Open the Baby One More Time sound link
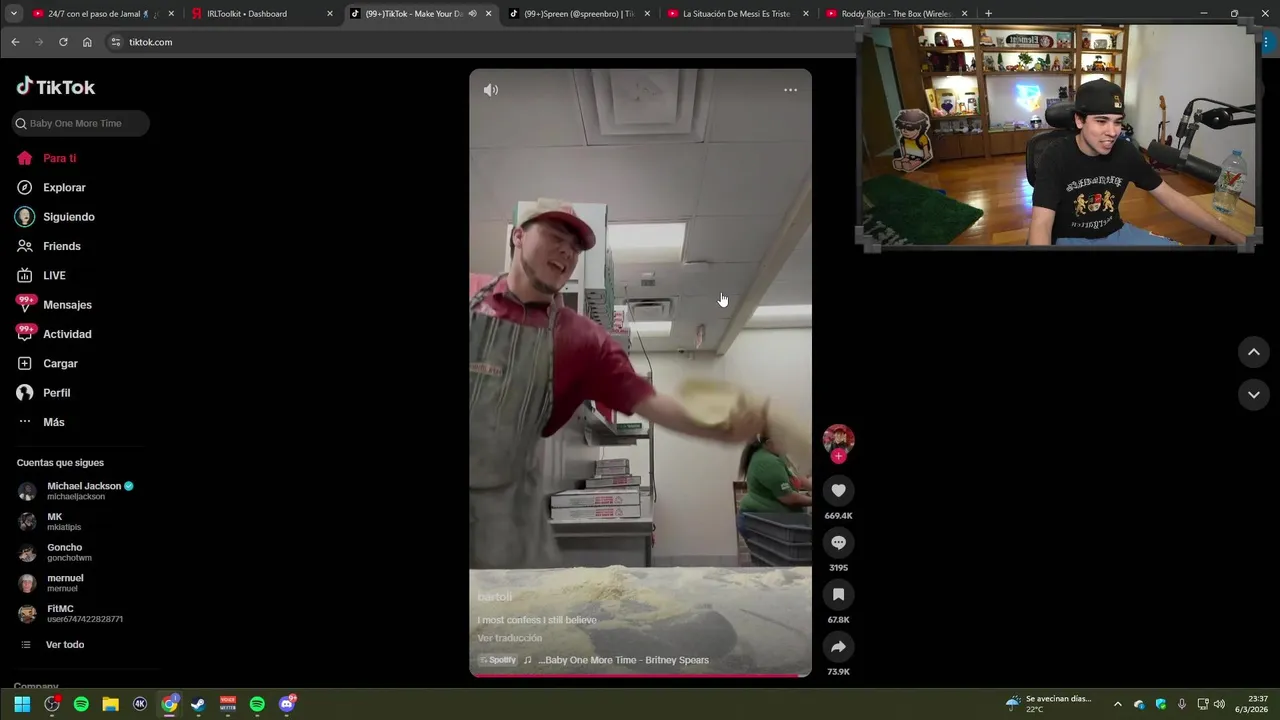The height and width of the screenshot is (720, 1280). tap(623, 660)
